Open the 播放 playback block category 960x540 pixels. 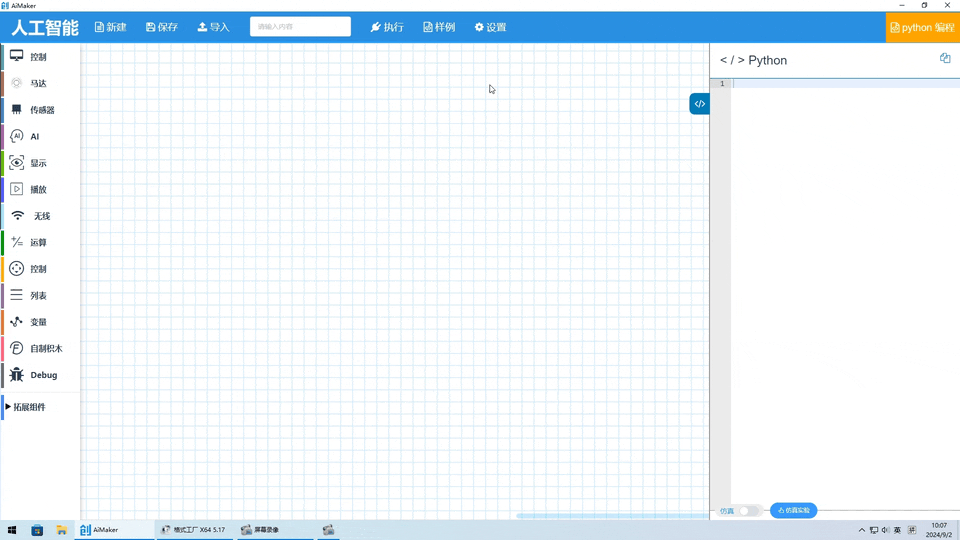point(40,189)
